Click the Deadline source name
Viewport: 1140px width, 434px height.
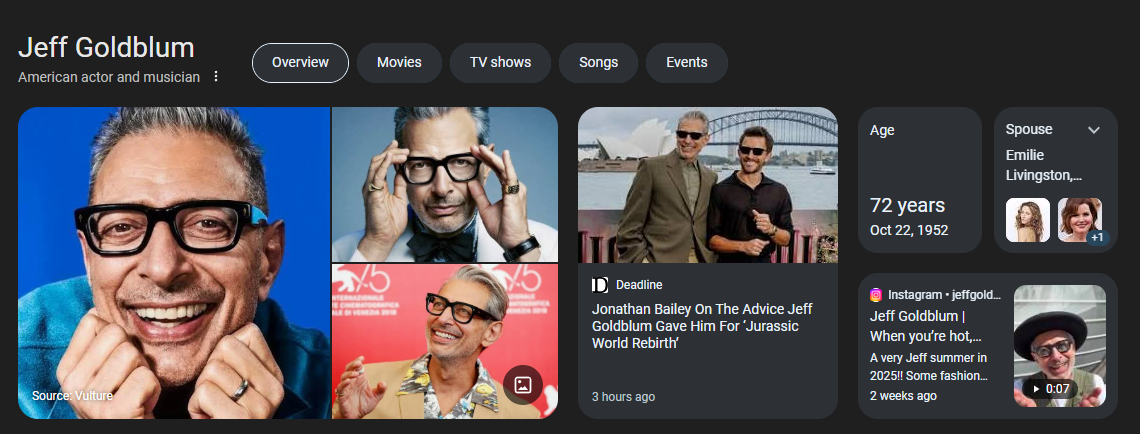639,285
